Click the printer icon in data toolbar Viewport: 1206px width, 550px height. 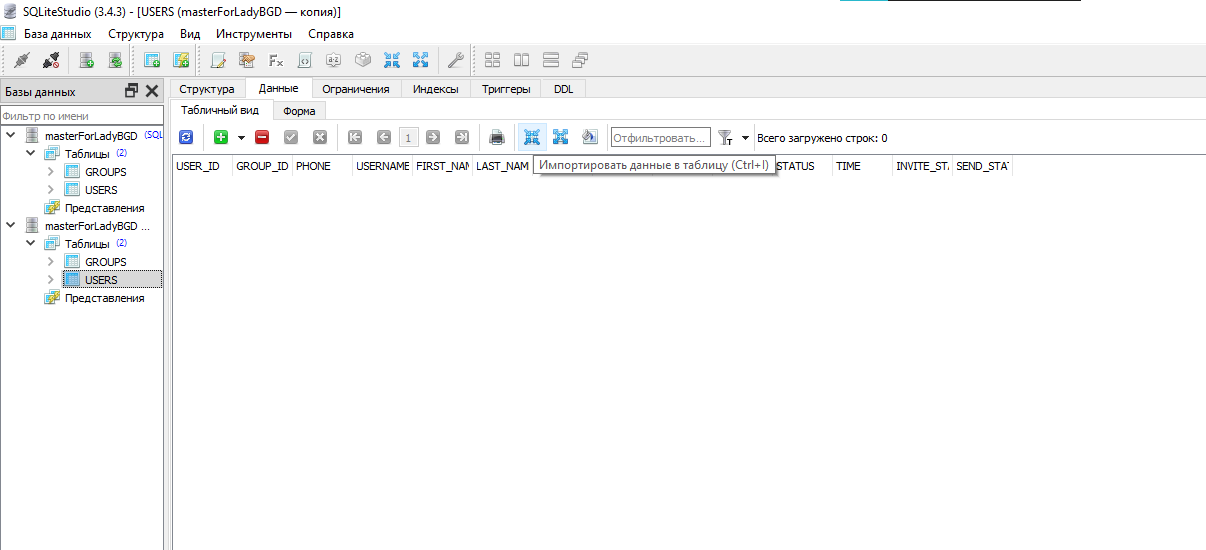click(x=497, y=137)
